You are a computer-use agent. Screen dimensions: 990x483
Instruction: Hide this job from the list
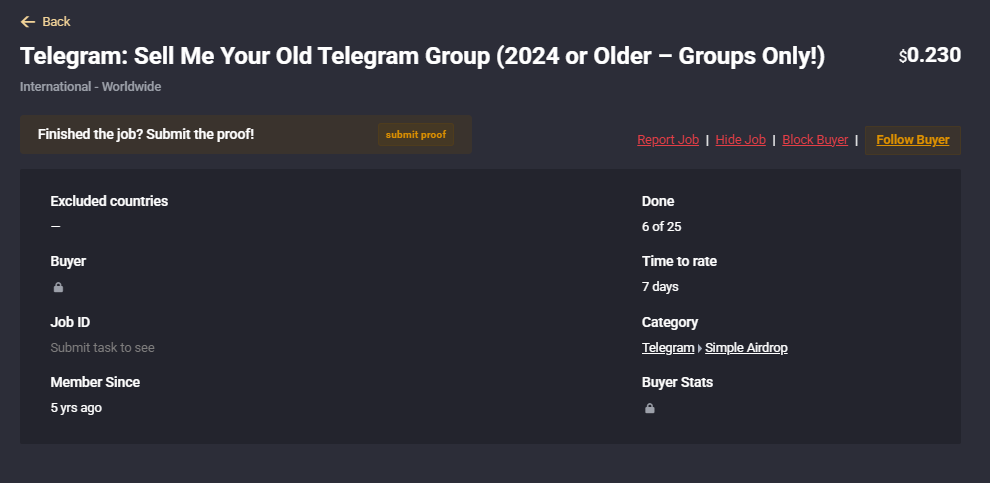coord(741,140)
